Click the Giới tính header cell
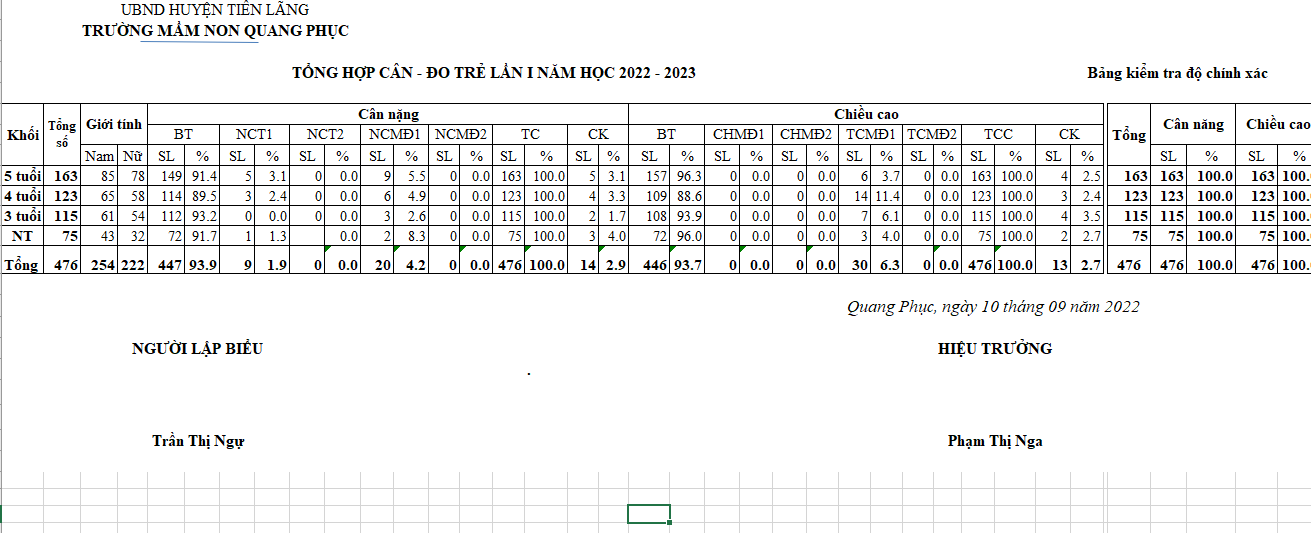Screen dimensions: 1311x533 click(115, 124)
